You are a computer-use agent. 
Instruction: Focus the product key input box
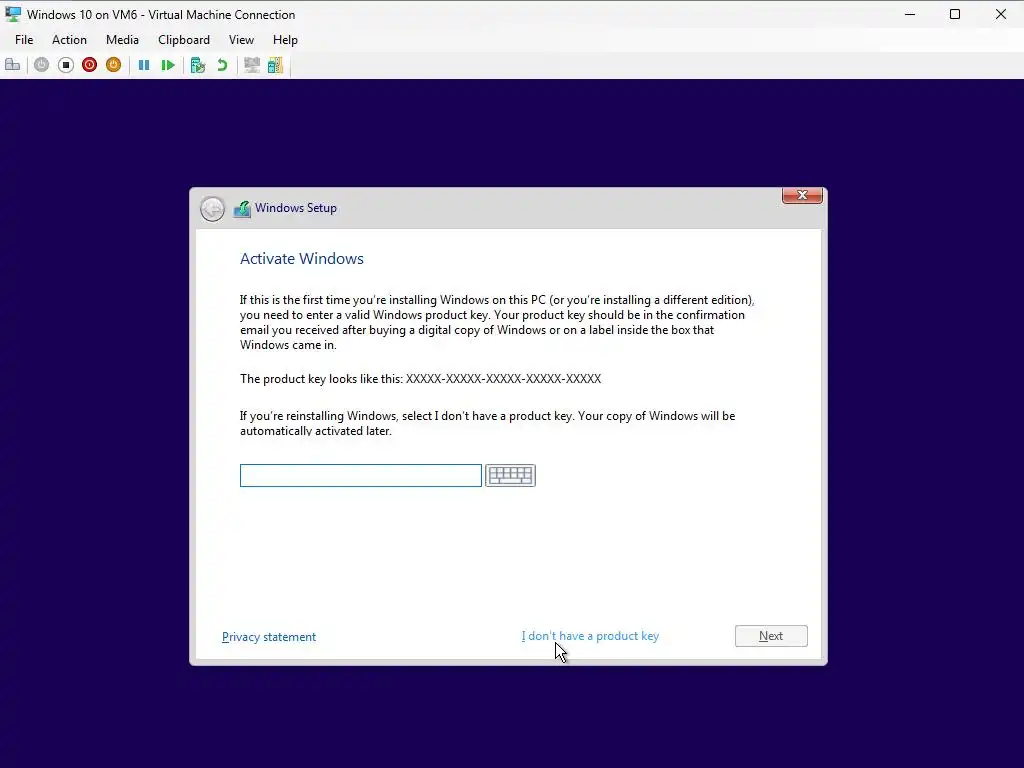click(360, 475)
